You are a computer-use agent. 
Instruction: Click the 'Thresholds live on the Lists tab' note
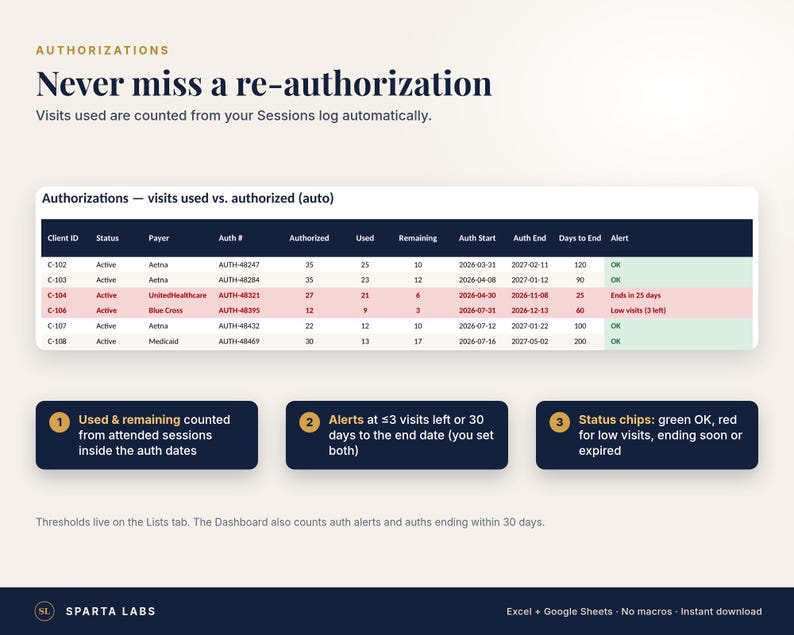pyautogui.click(x=290, y=522)
